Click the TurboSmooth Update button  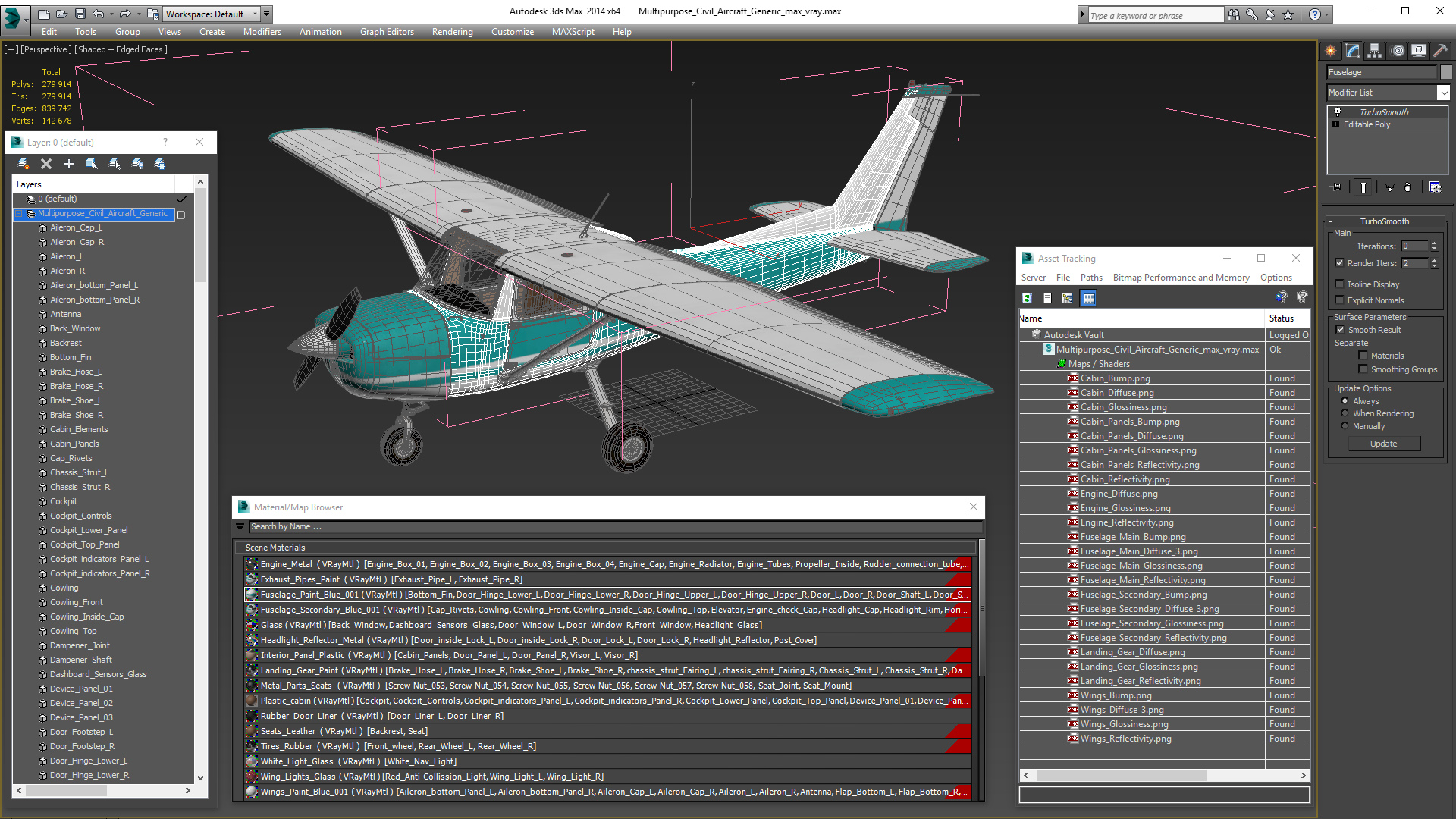tap(1383, 444)
